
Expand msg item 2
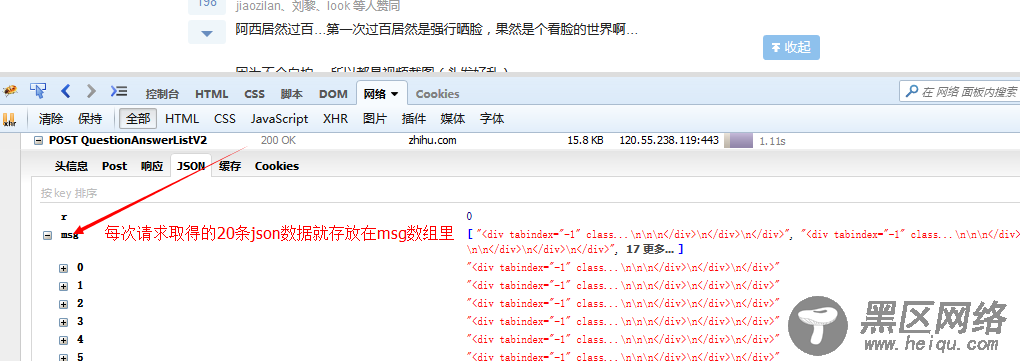pos(64,304)
